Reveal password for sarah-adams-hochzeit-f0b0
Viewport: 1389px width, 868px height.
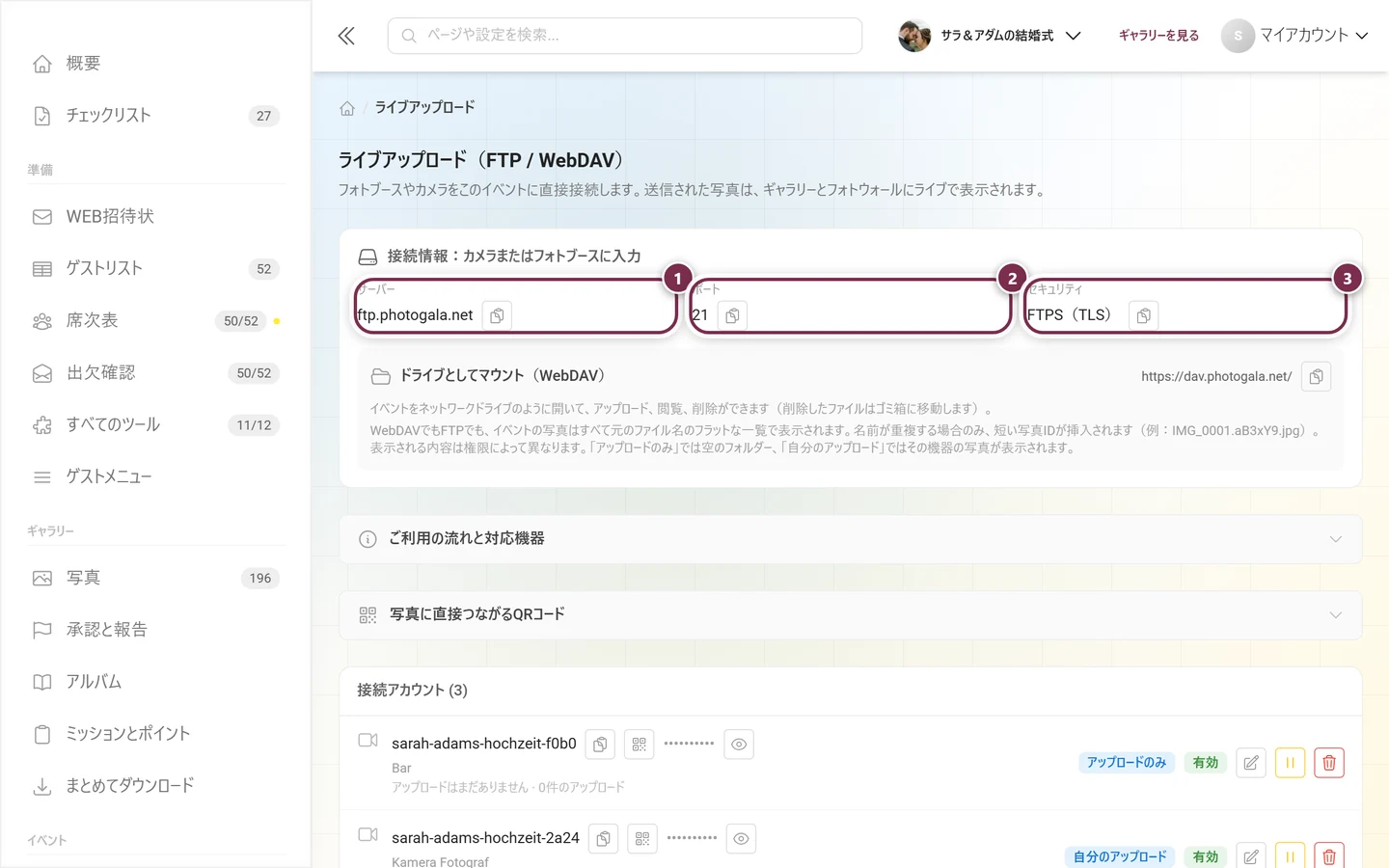(x=739, y=745)
